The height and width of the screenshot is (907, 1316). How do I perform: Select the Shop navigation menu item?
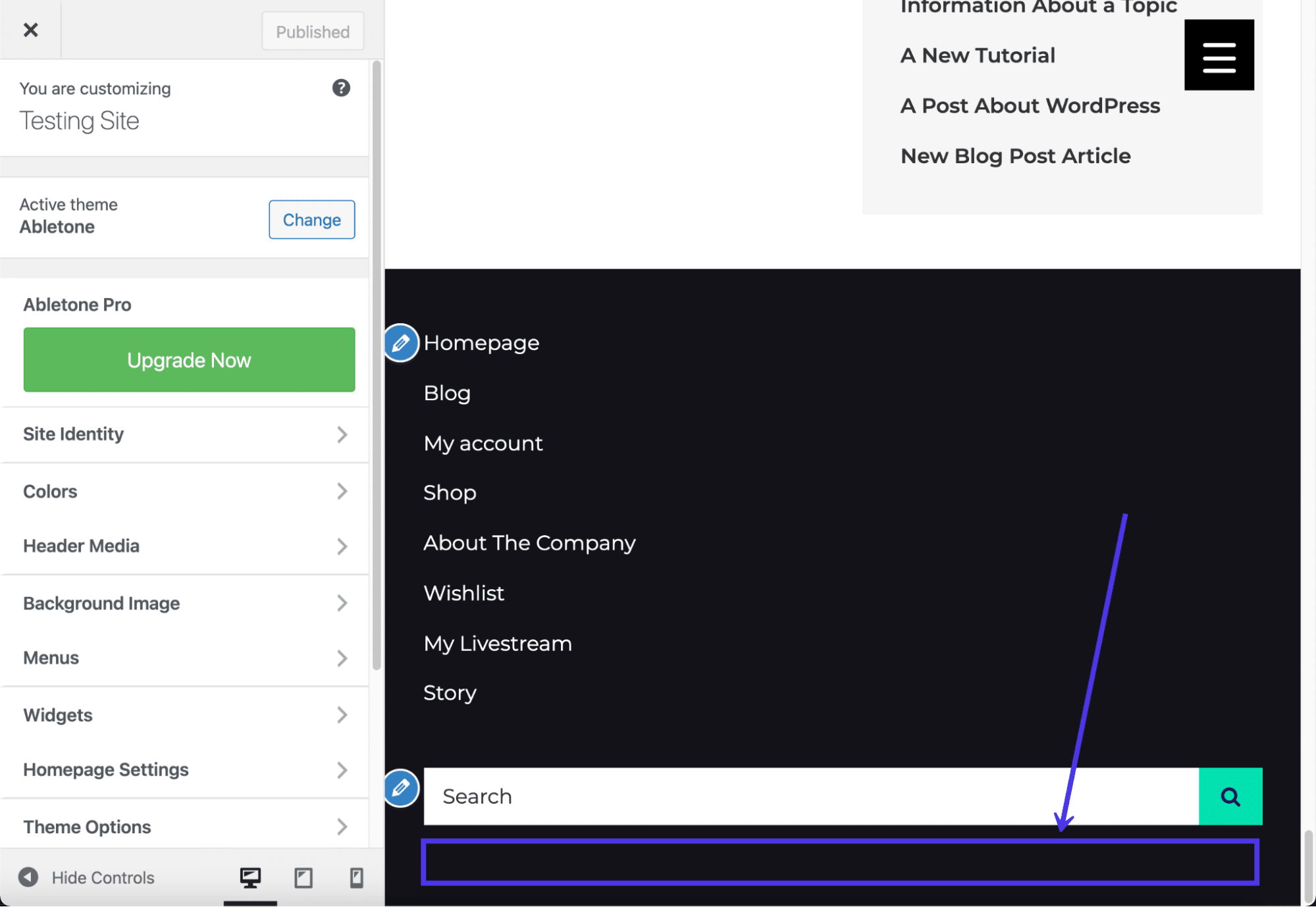coord(449,492)
